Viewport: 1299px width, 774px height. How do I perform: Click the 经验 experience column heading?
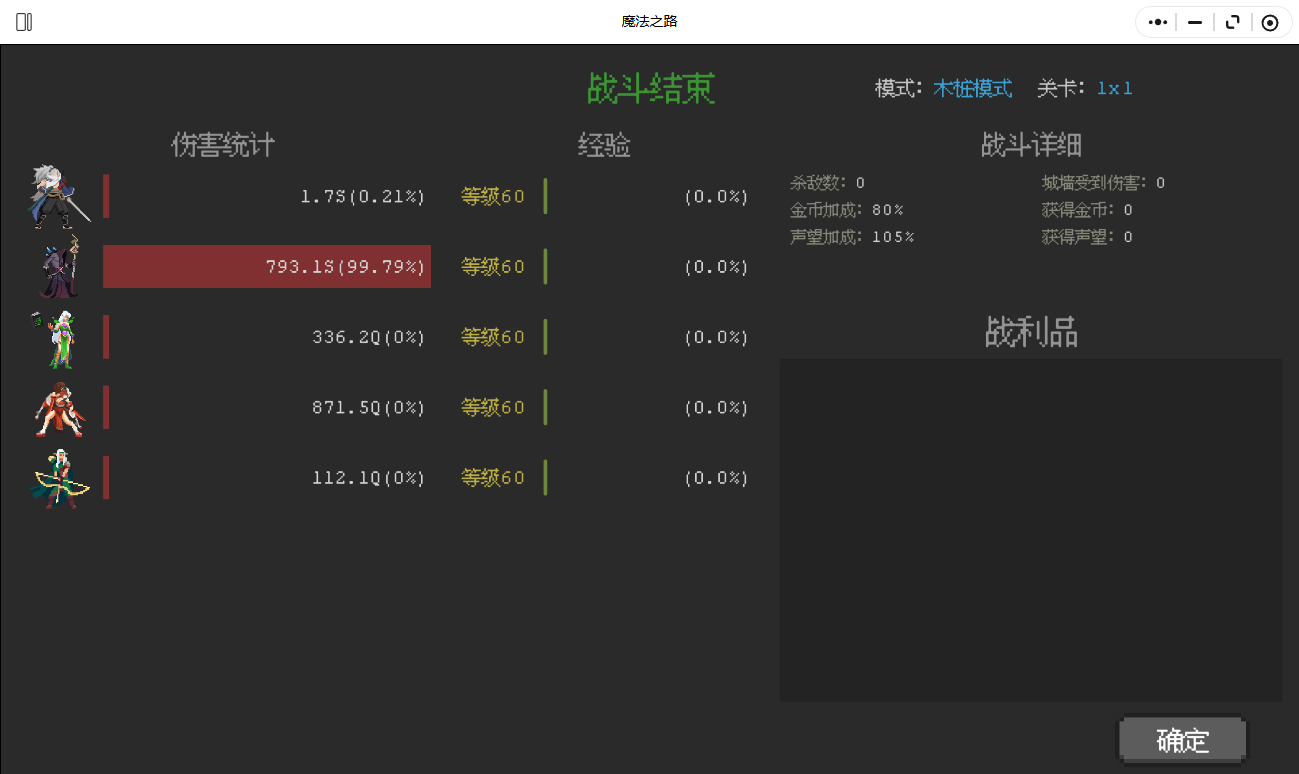pyautogui.click(x=604, y=146)
